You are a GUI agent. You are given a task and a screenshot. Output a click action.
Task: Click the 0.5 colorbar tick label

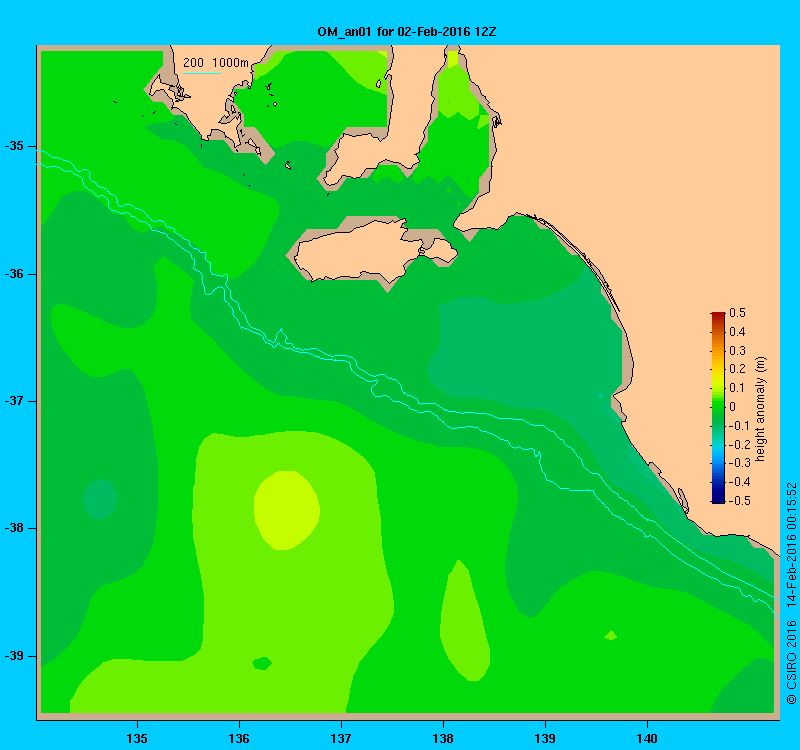click(737, 312)
